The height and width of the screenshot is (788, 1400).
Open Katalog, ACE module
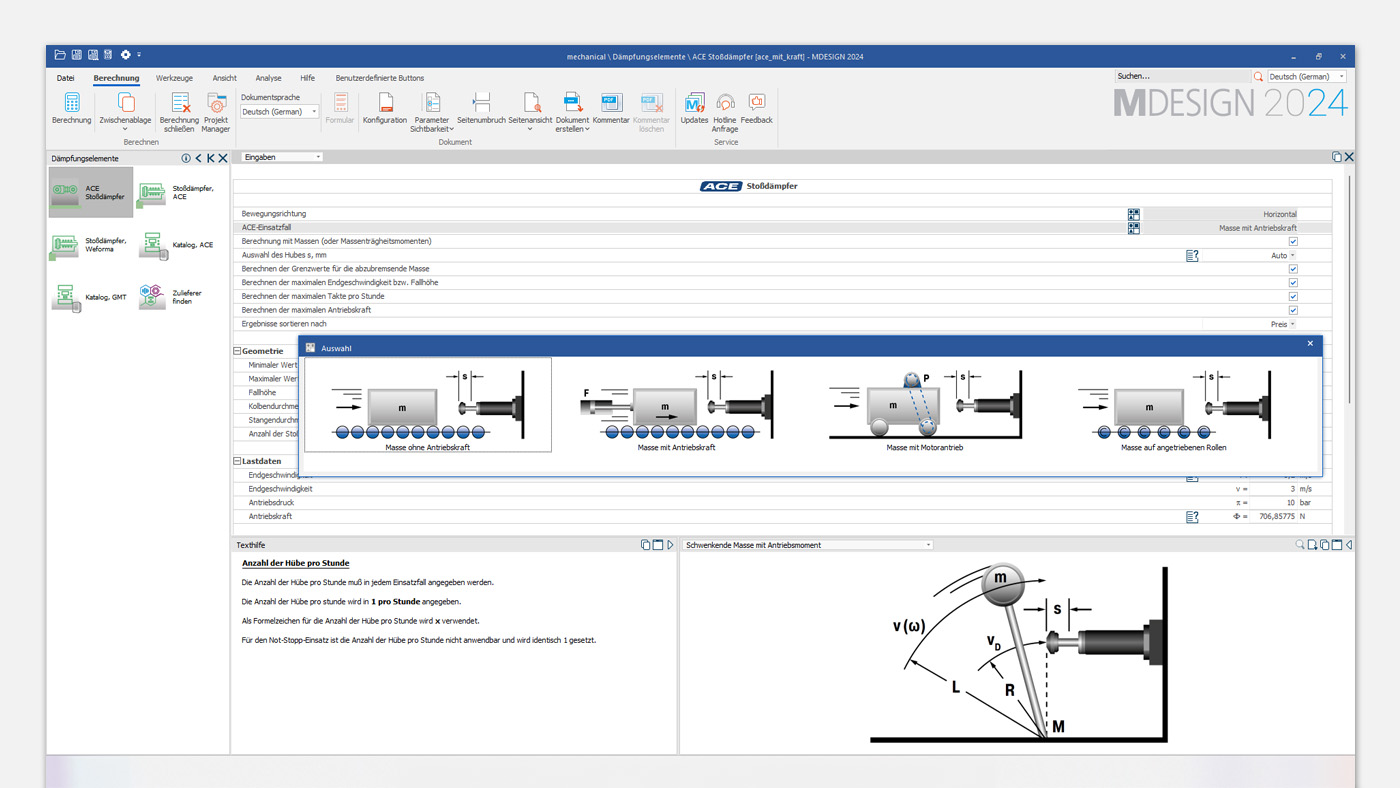point(178,245)
